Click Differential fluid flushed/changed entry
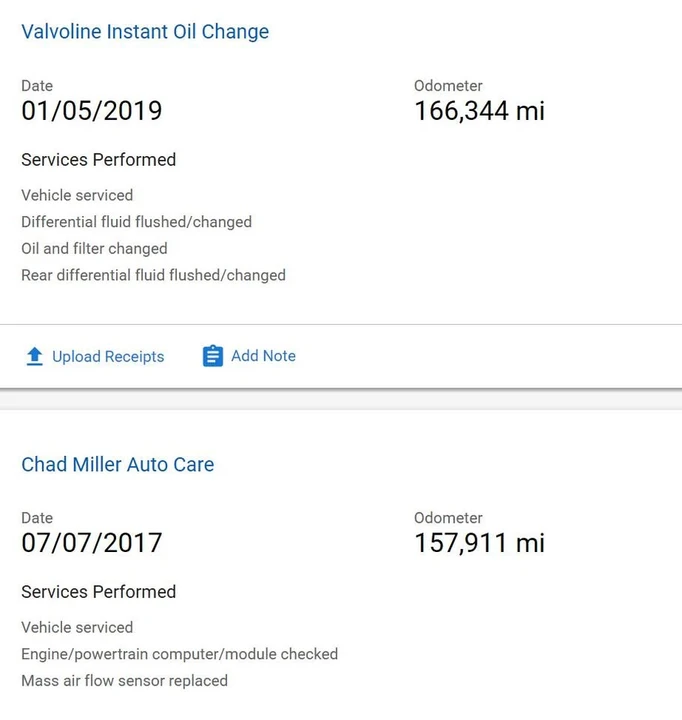Screen dimensions: 682x720 click(136, 222)
